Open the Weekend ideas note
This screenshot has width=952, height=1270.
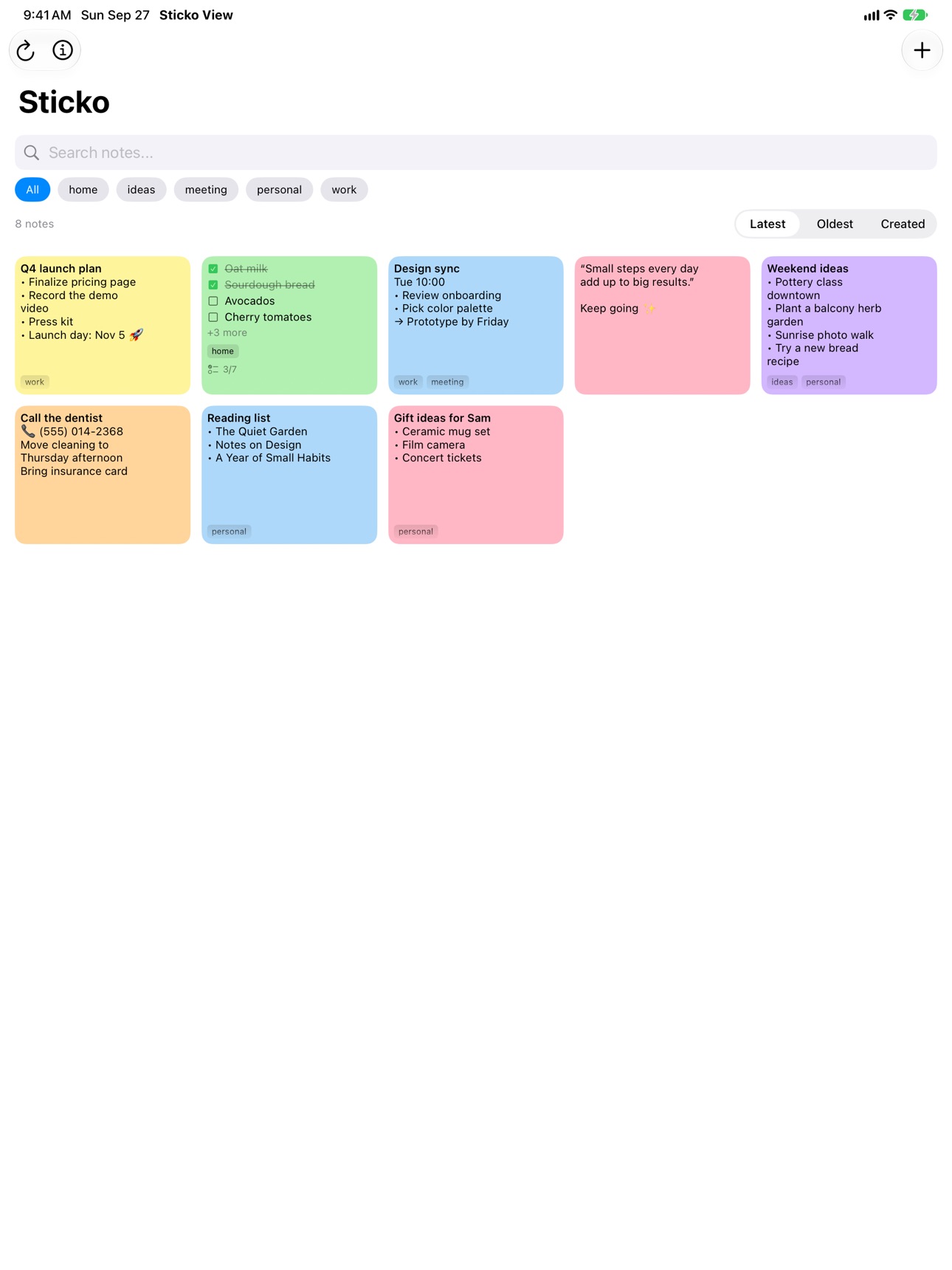(849, 326)
